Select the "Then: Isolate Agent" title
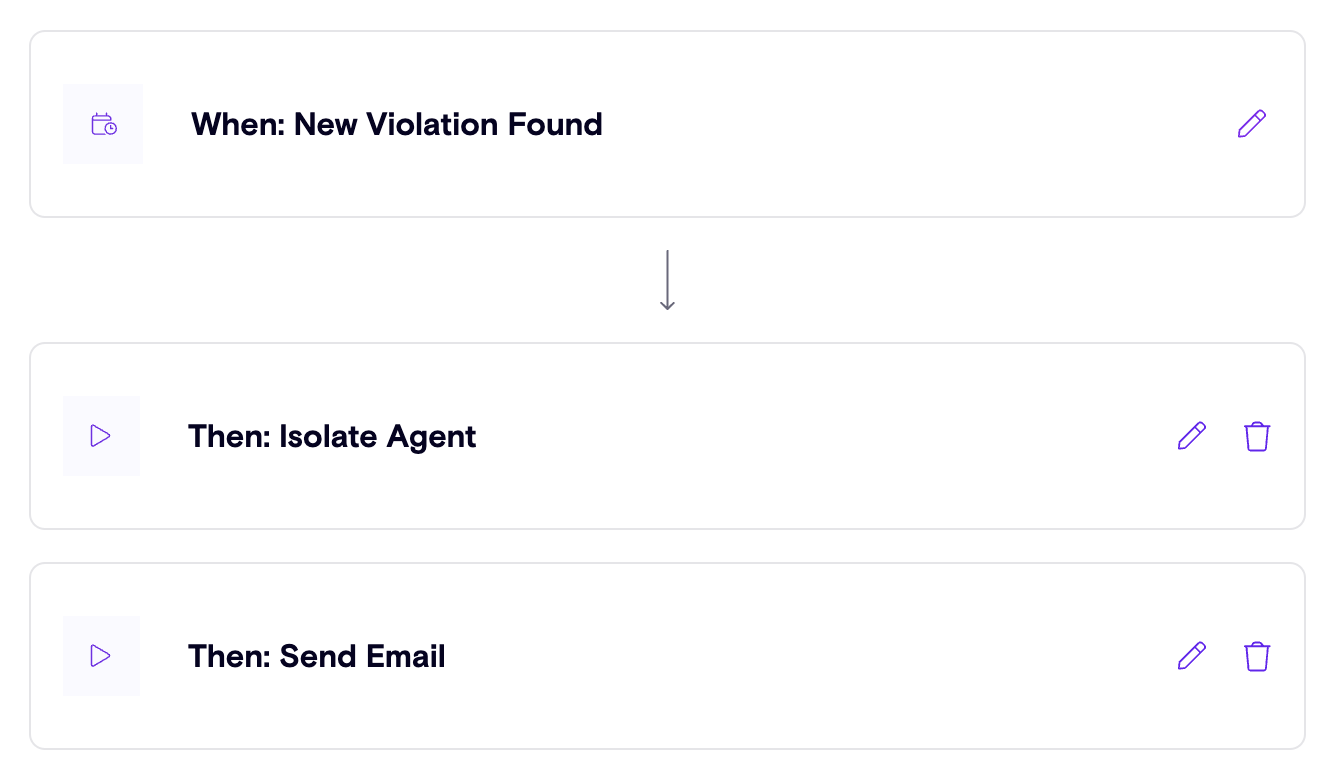Screen dimensions: 1334x778 (332, 436)
